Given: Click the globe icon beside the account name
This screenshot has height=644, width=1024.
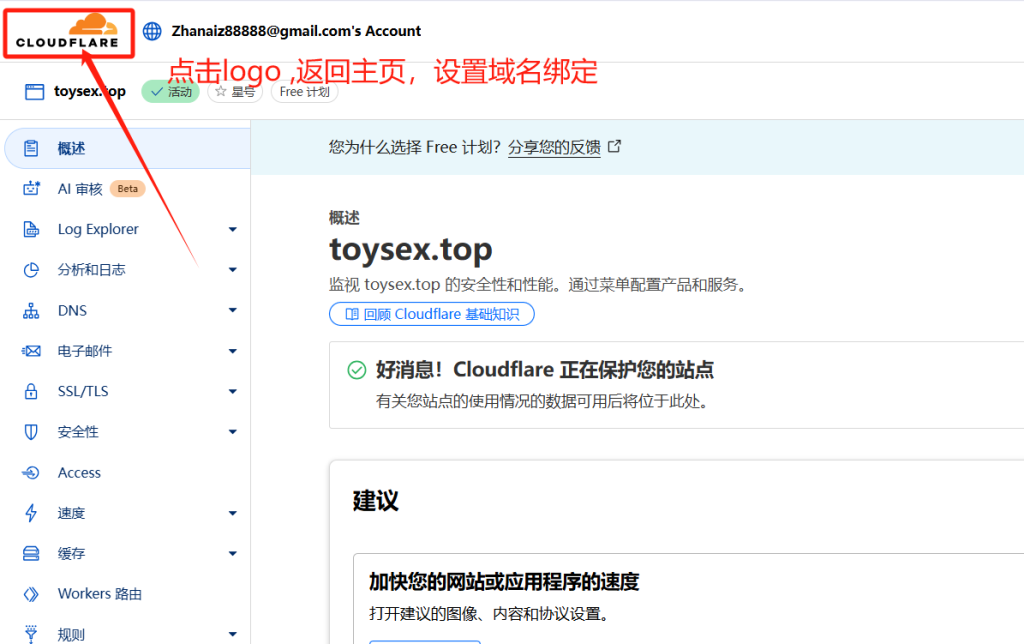Looking at the screenshot, I should 152,31.
